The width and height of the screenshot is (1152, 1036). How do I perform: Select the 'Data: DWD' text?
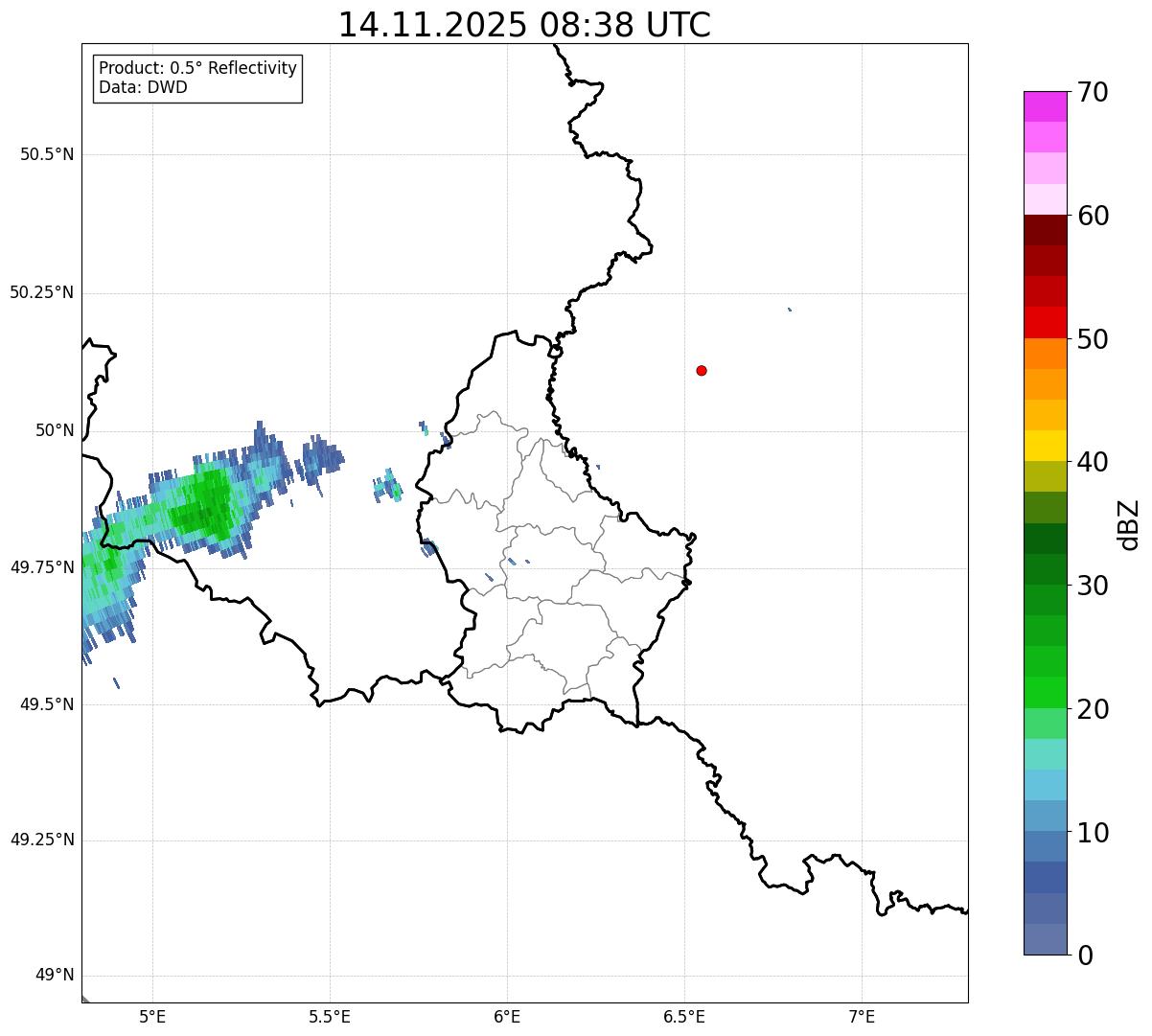pyautogui.click(x=143, y=87)
